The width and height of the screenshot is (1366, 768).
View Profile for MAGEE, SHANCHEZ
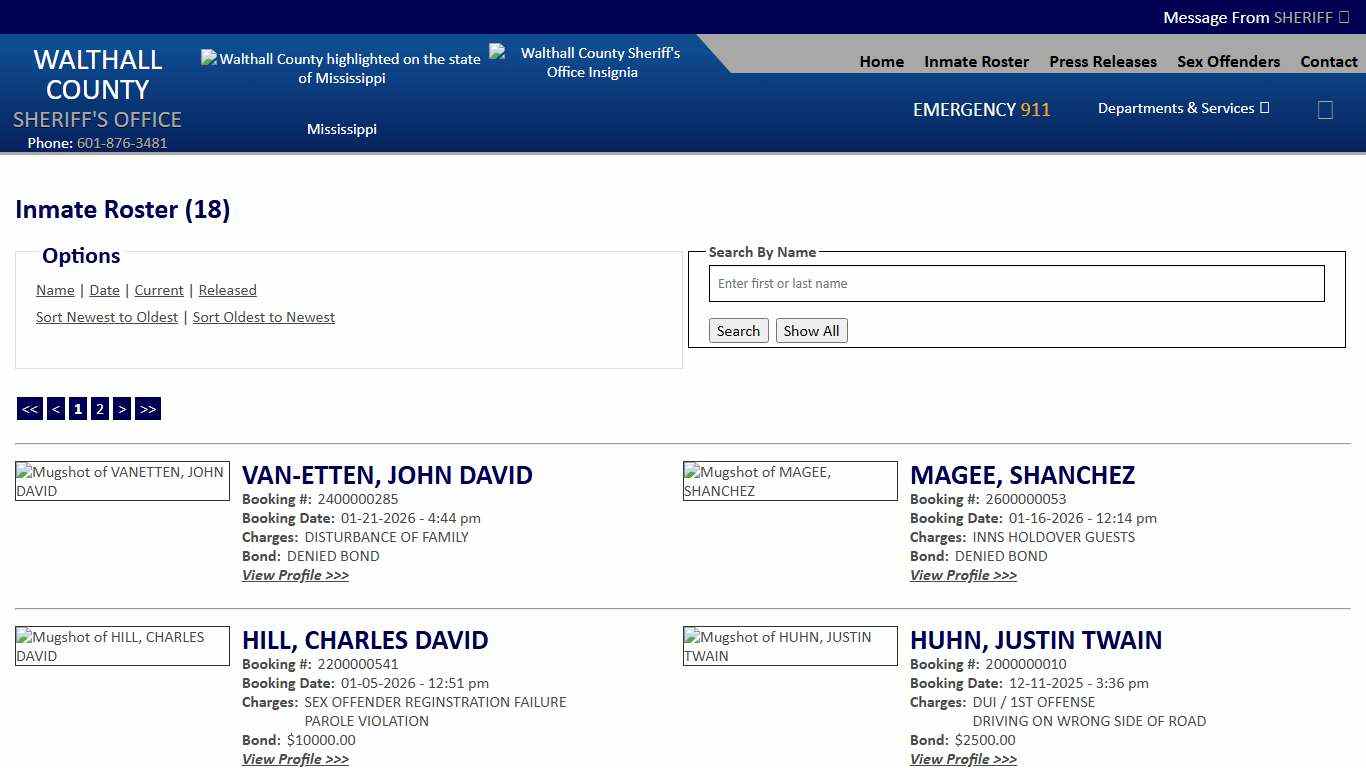pos(963,575)
